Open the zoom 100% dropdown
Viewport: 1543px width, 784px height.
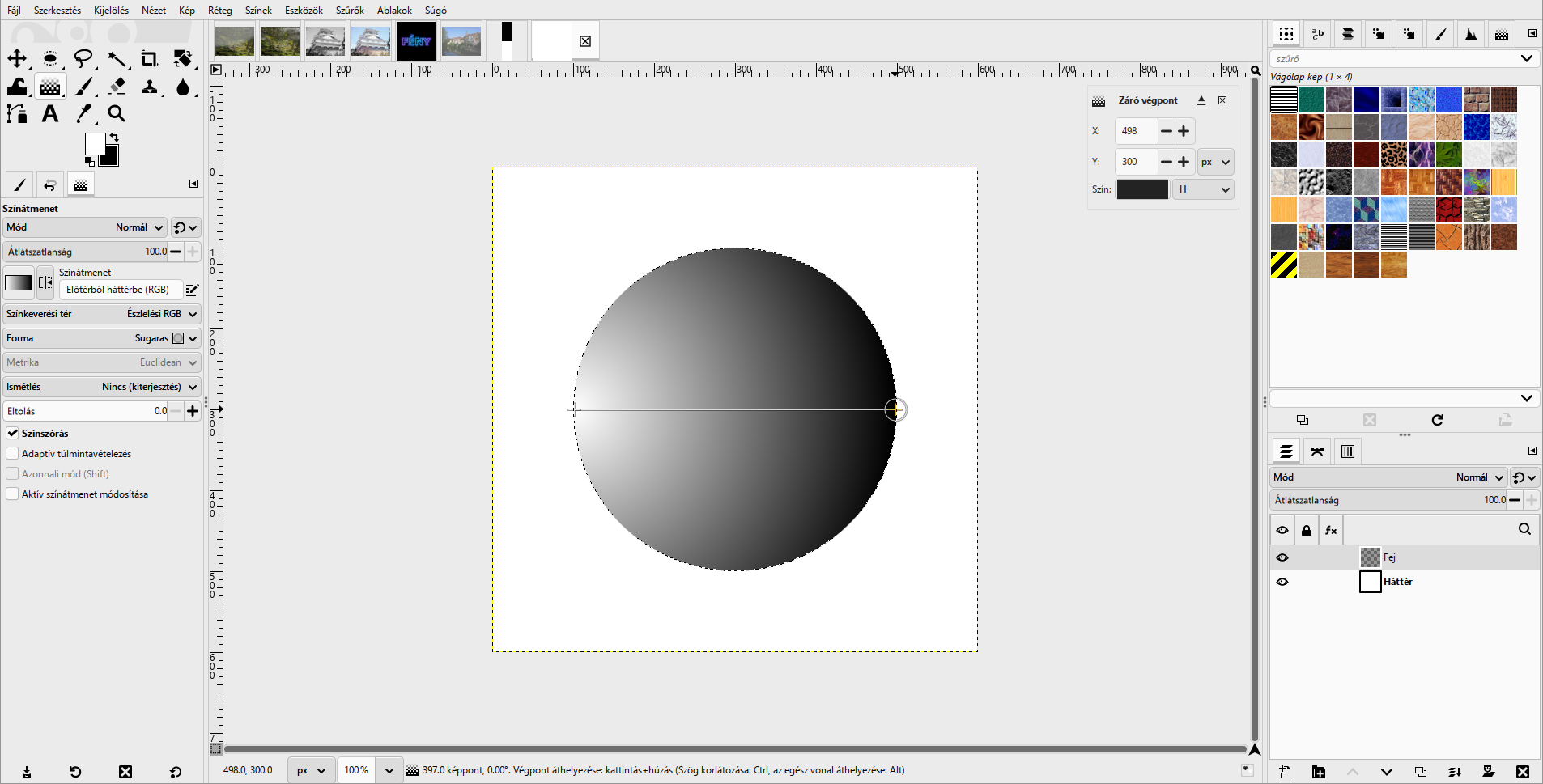(389, 770)
